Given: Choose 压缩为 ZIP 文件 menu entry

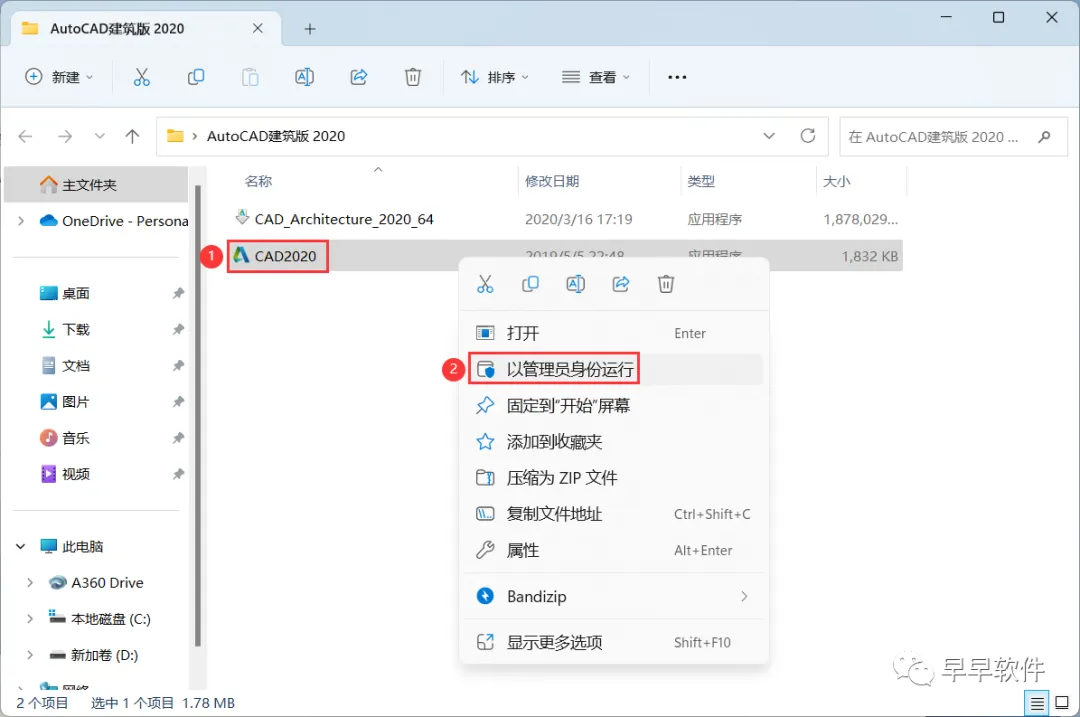Looking at the screenshot, I should pyautogui.click(x=614, y=478).
